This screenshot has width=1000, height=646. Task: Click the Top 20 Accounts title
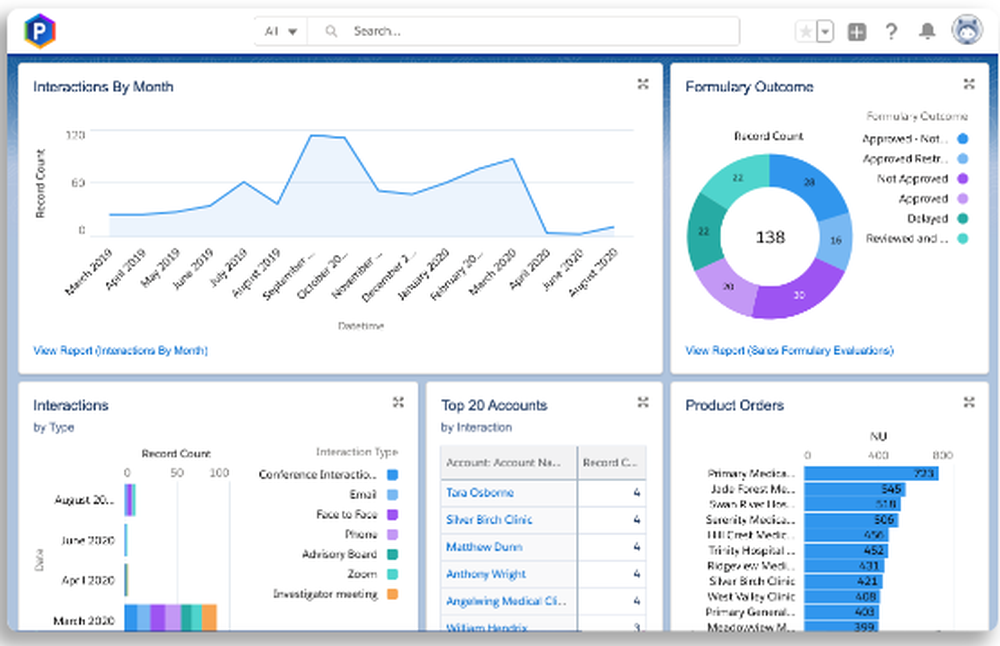pyautogui.click(x=494, y=406)
